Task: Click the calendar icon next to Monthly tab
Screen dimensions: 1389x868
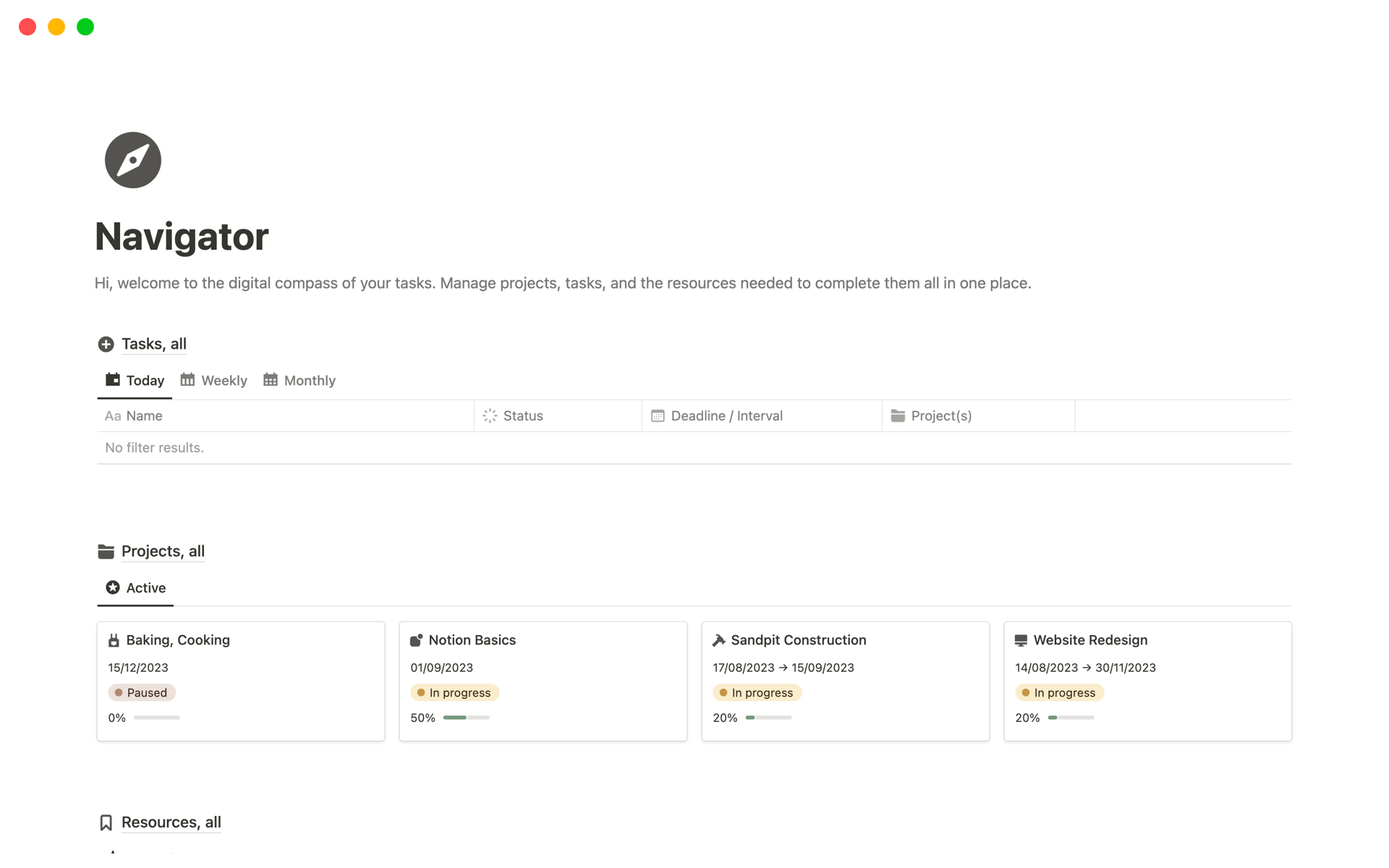Action: 270,380
